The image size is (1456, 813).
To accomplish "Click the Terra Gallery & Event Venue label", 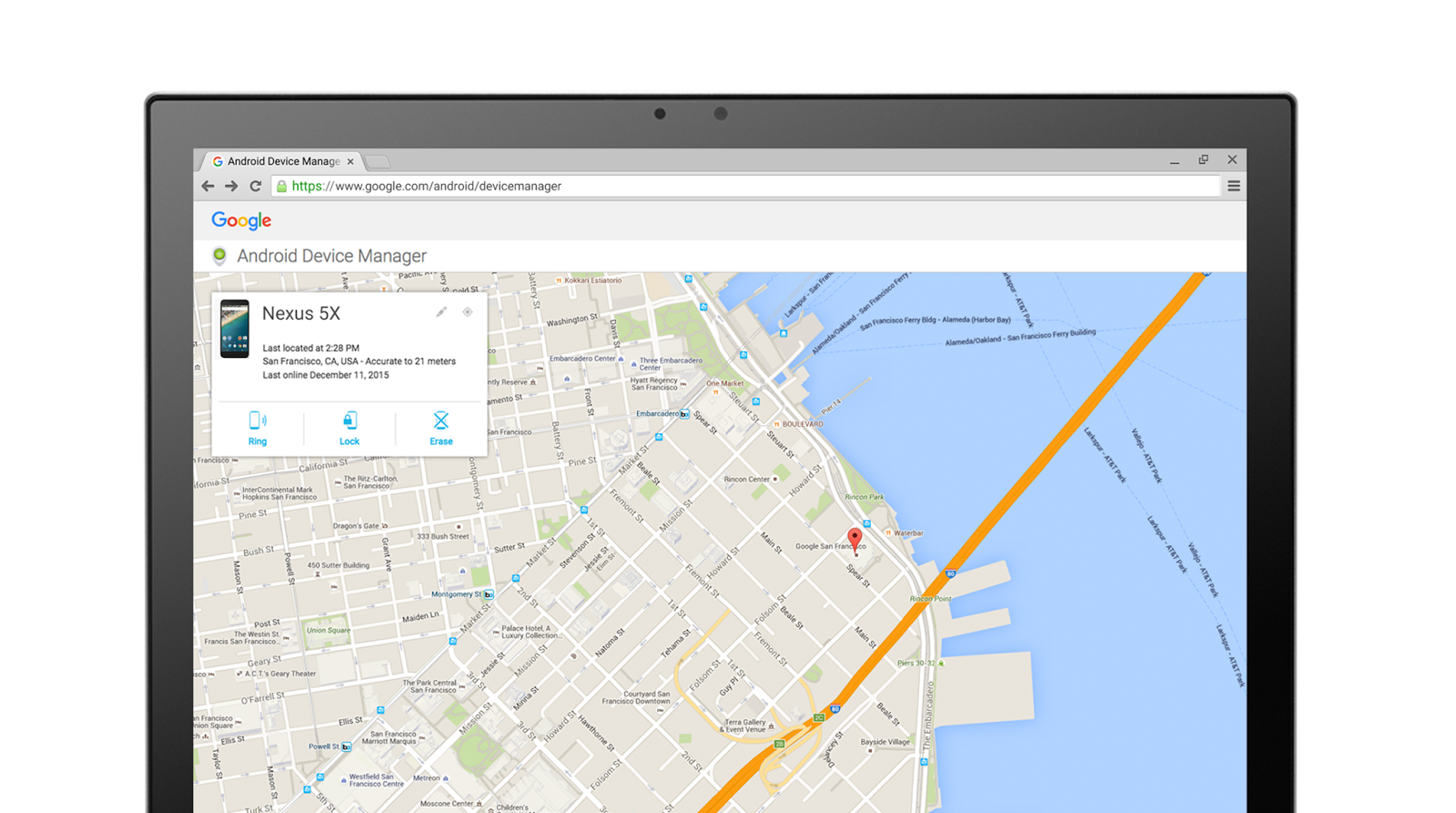I will (x=743, y=726).
